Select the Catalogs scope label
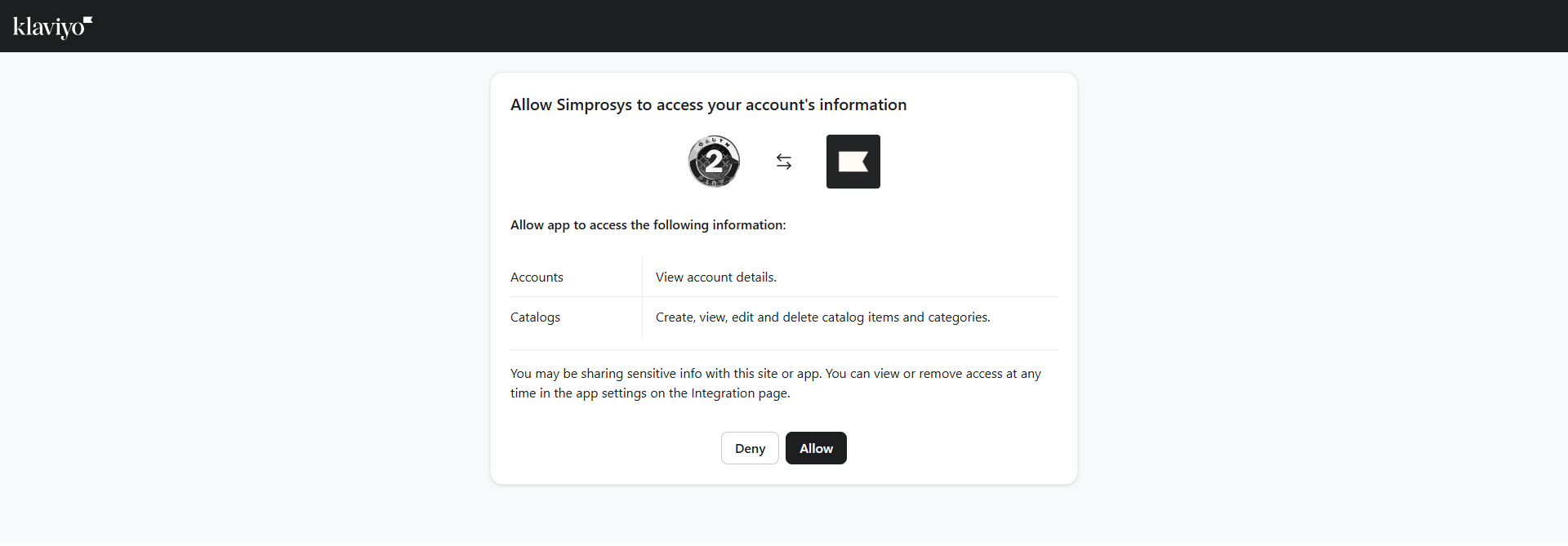 tap(535, 317)
